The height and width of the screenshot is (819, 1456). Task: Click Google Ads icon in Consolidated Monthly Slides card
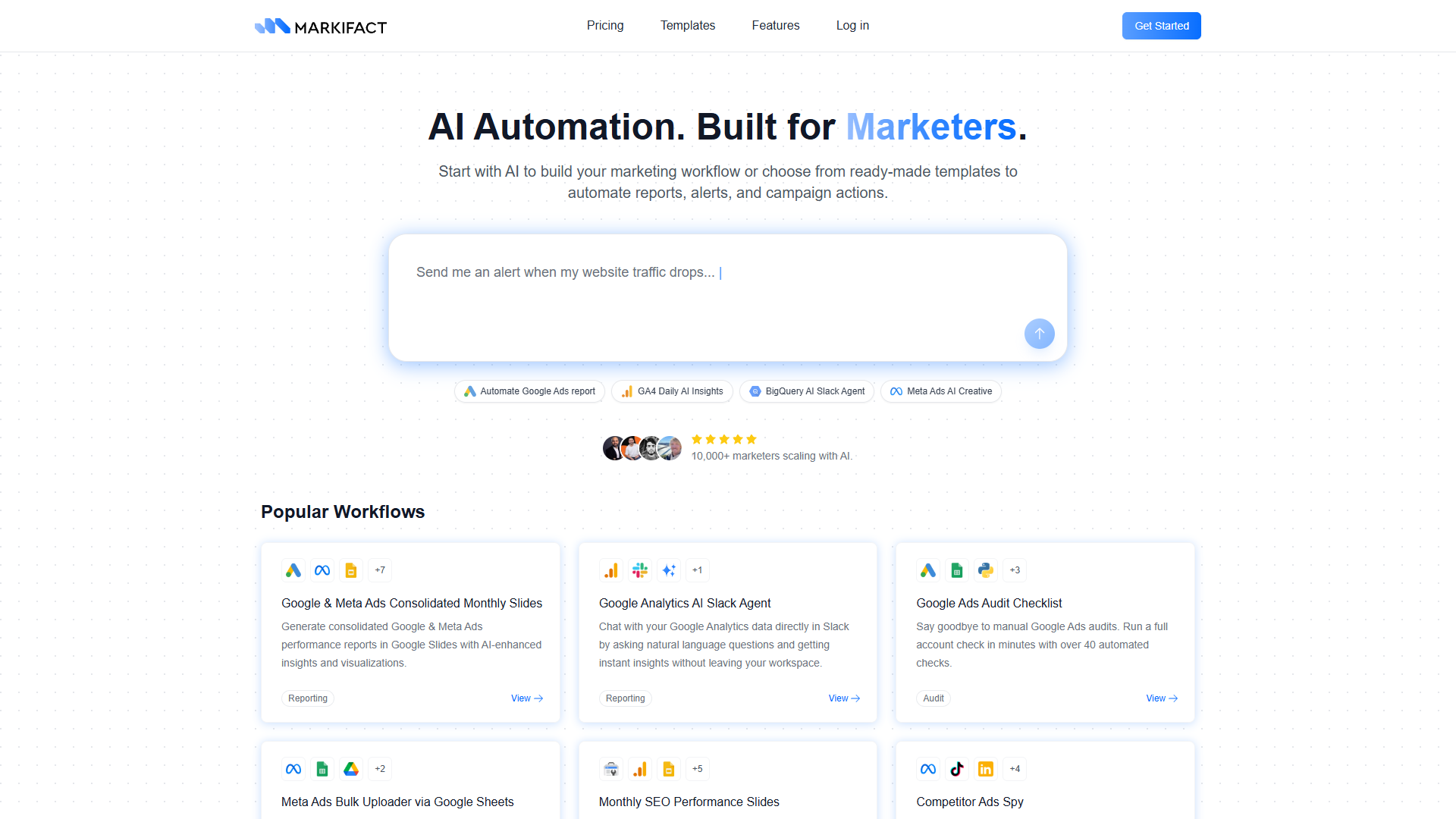(293, 570)
